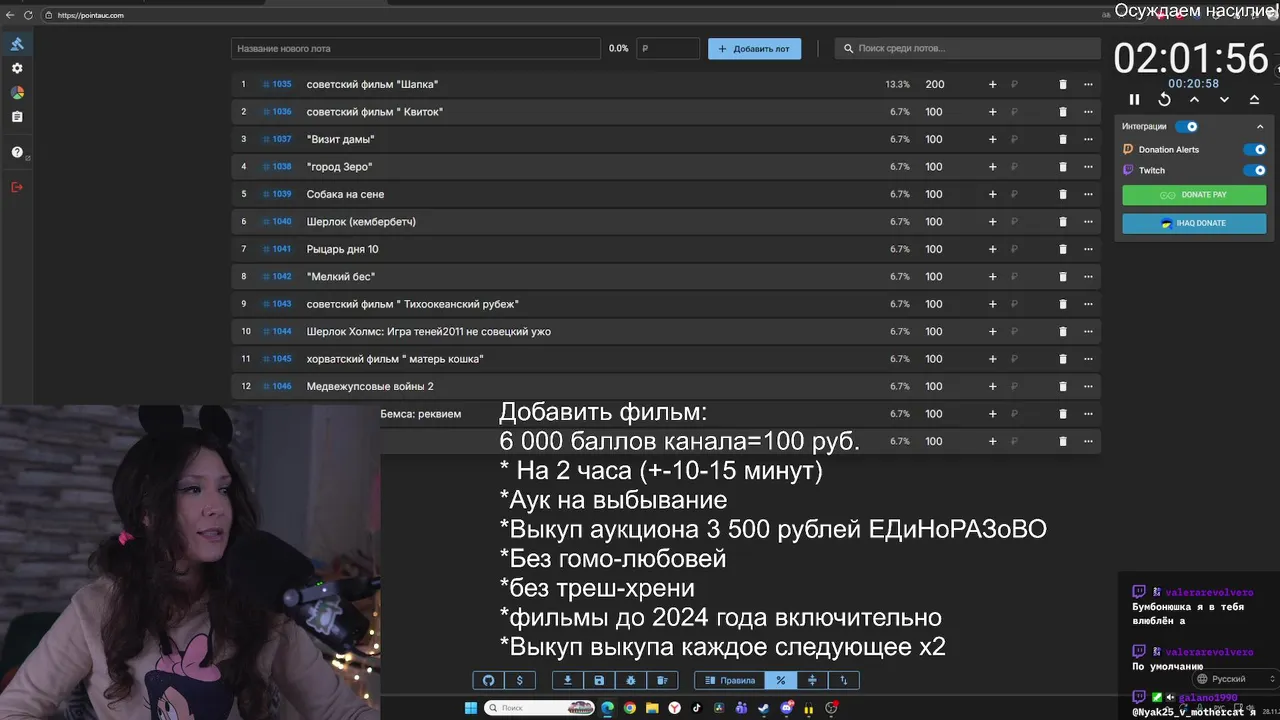The width and height of the screenshot is (1280, 720).
Task: Click the clear all lots trash icon
Action: pos(662,680)
